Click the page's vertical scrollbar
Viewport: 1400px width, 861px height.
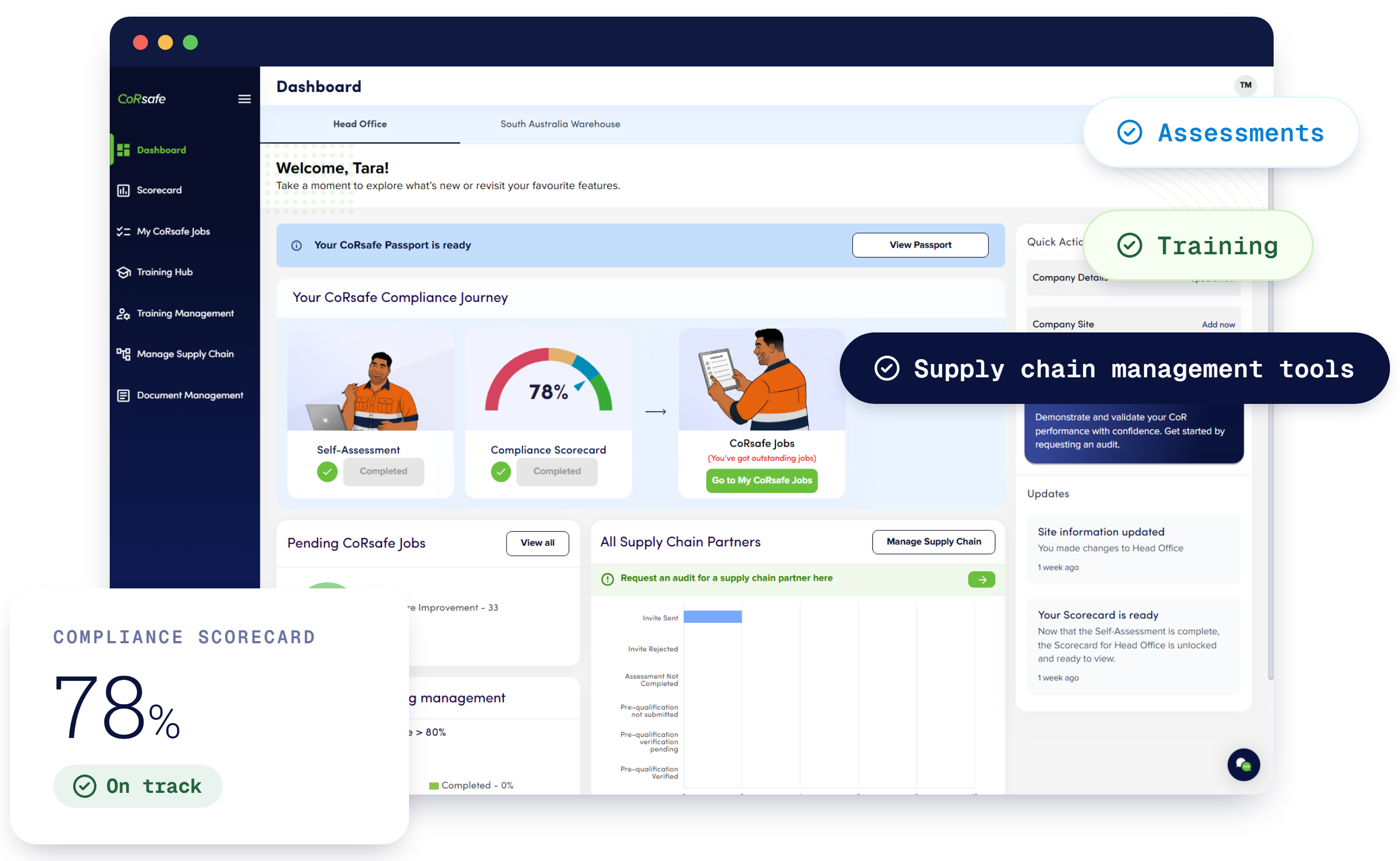[1270, 422]
